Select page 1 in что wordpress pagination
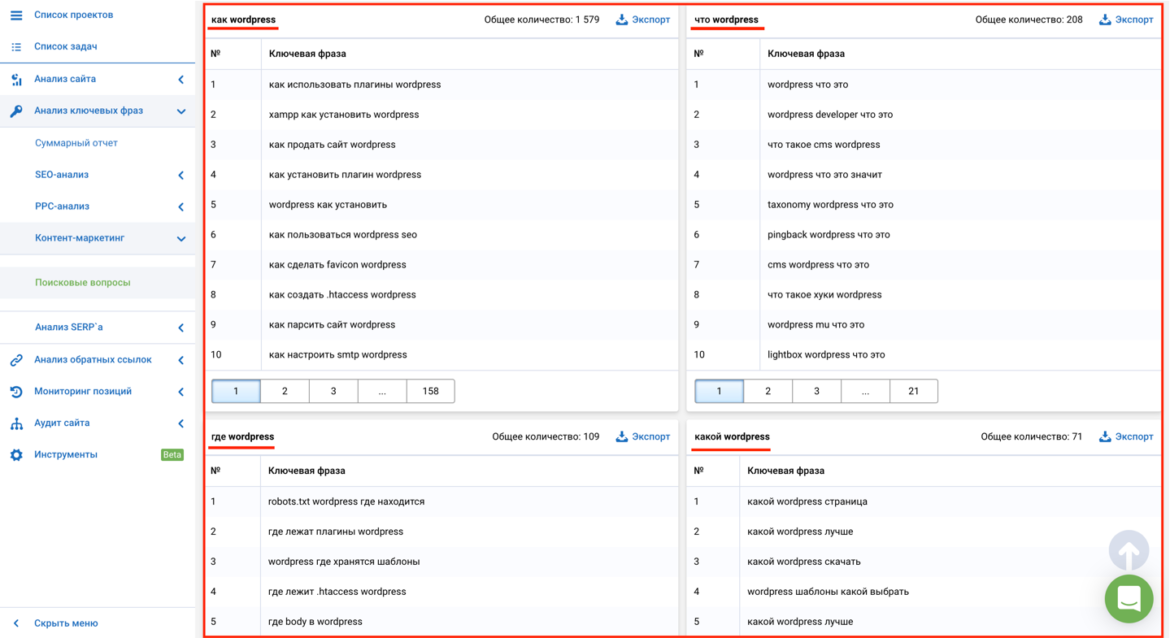 click(719, 391)
